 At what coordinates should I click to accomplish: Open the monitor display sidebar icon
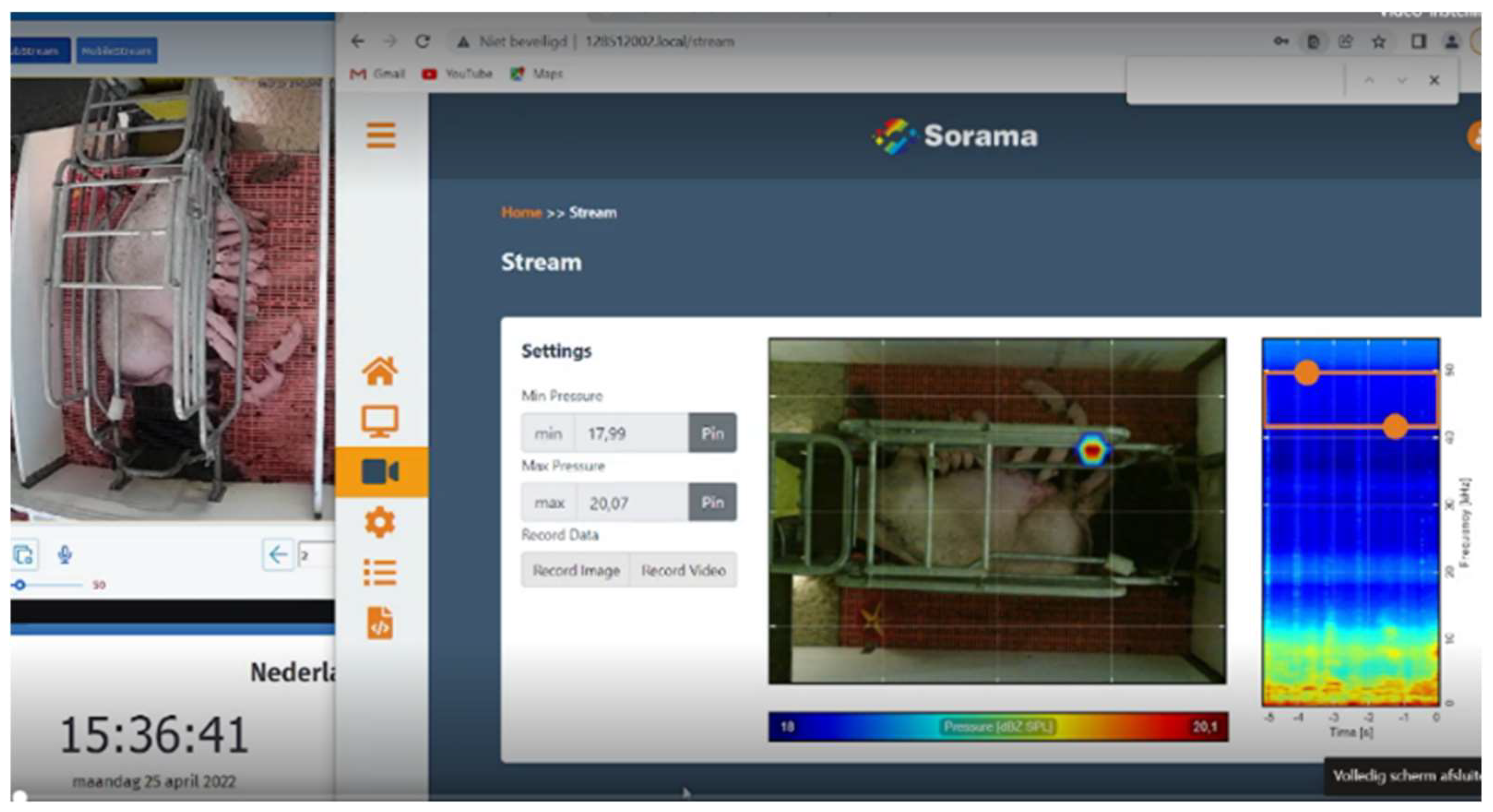(380, 421)
